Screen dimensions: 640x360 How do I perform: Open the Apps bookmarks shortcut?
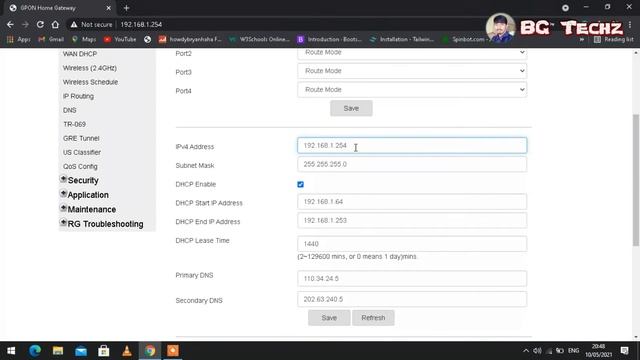pyautogui.click(x=18, y=39)
